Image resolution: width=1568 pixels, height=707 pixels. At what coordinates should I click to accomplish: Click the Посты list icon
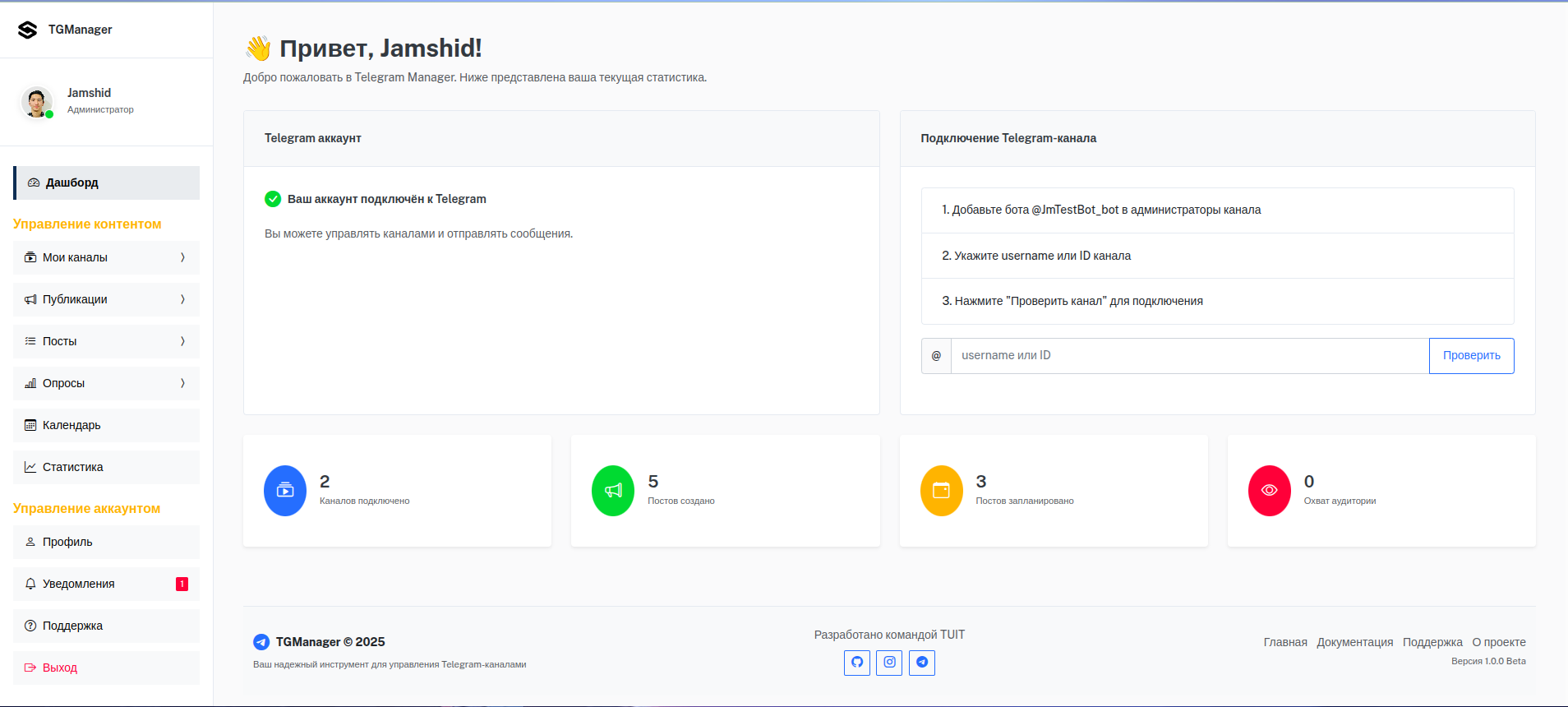(30, 341)
